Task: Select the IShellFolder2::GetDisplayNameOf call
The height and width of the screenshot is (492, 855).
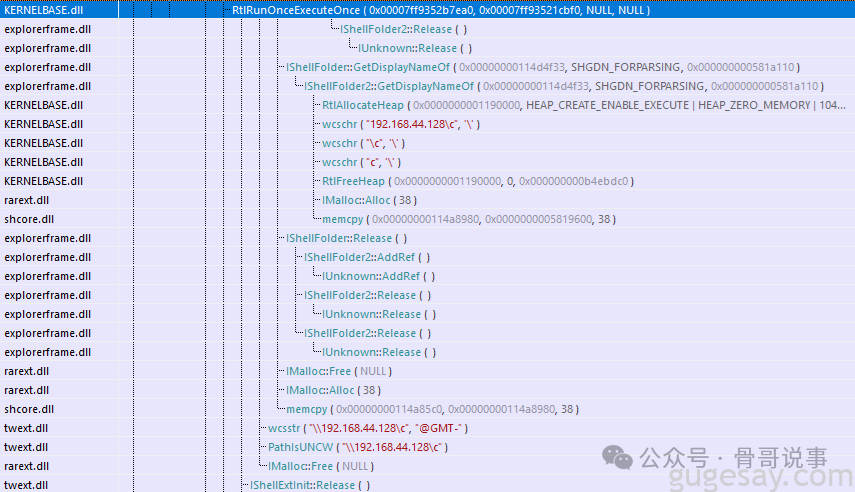Action: pos(564,86)
